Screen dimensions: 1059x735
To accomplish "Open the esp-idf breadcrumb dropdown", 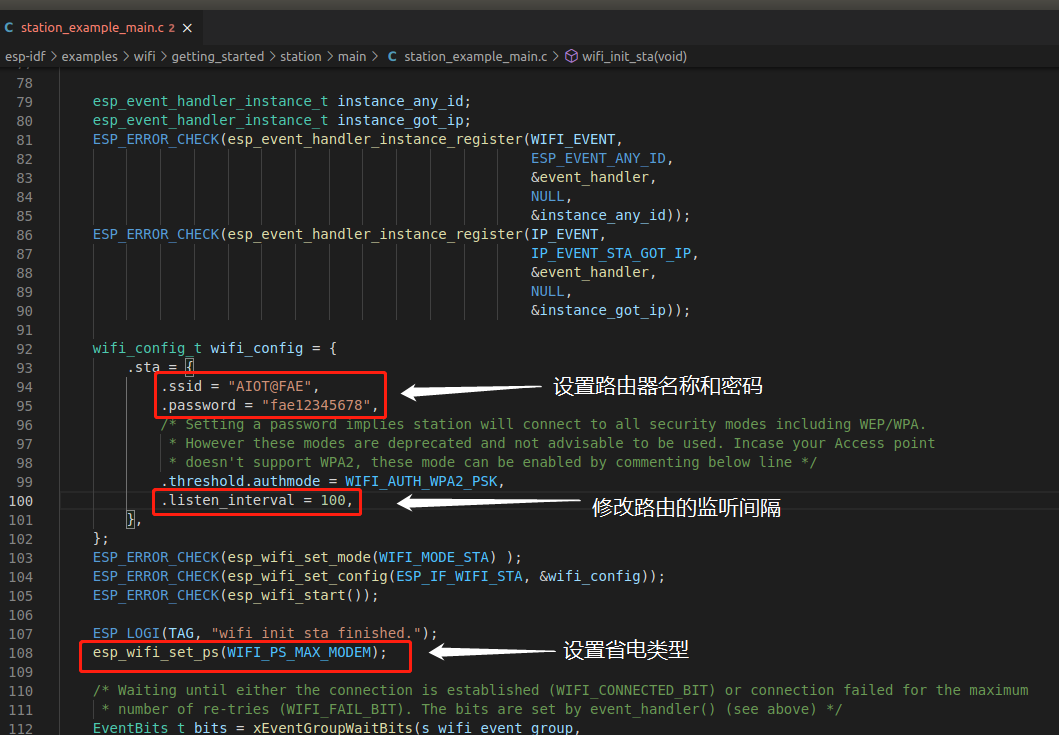I will (26, 56).
